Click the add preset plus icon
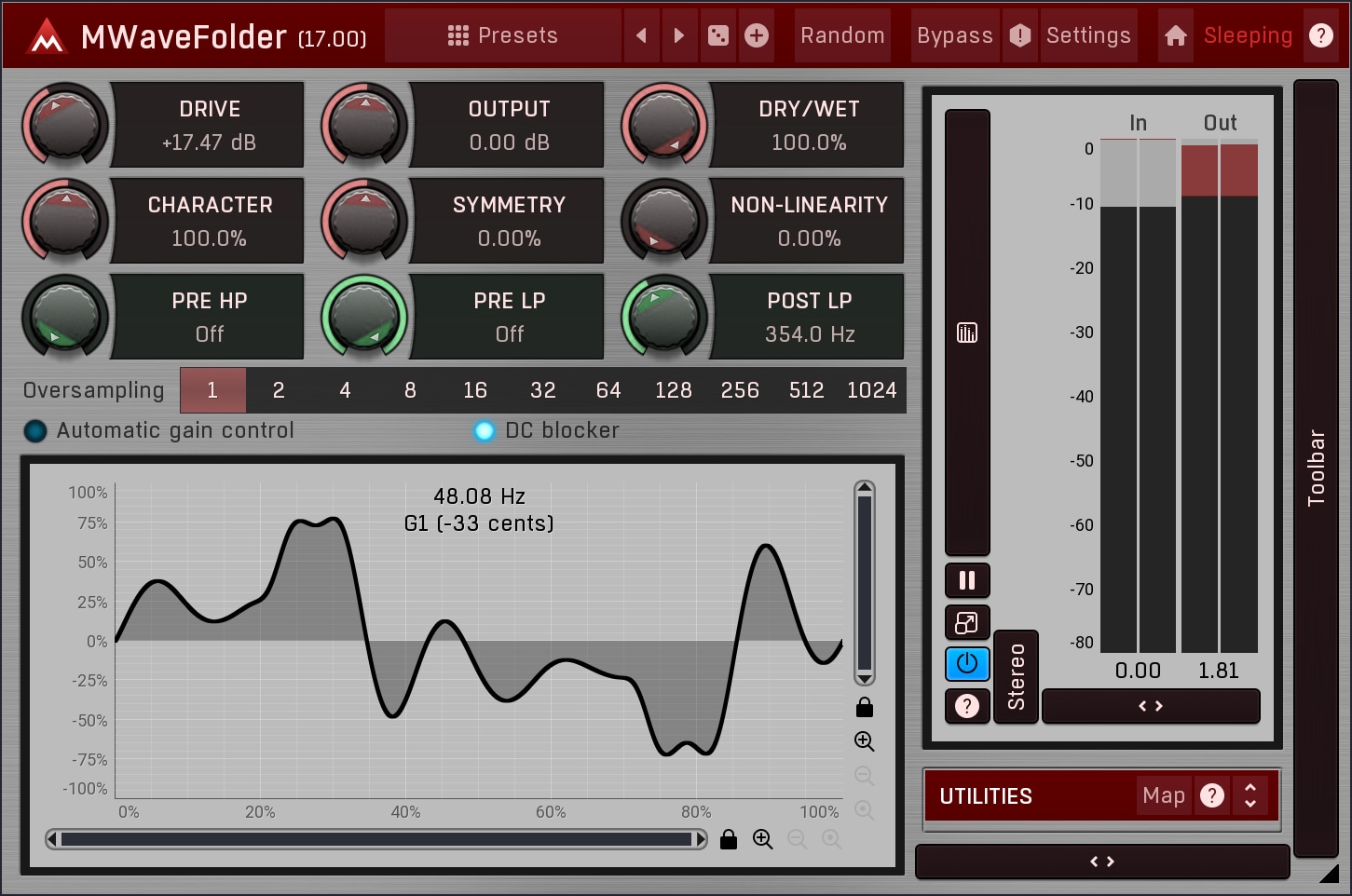Viewport: 1352px width, 896px height. tap(757, 36)
